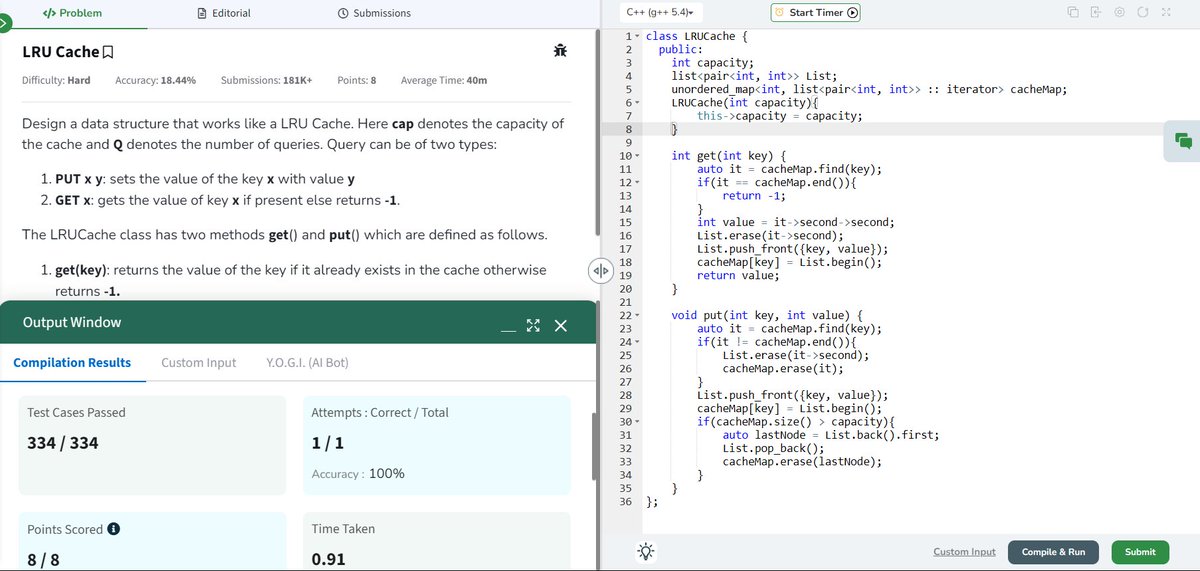
Task: Switch to the Editorial tab
Action: (223, 13)
